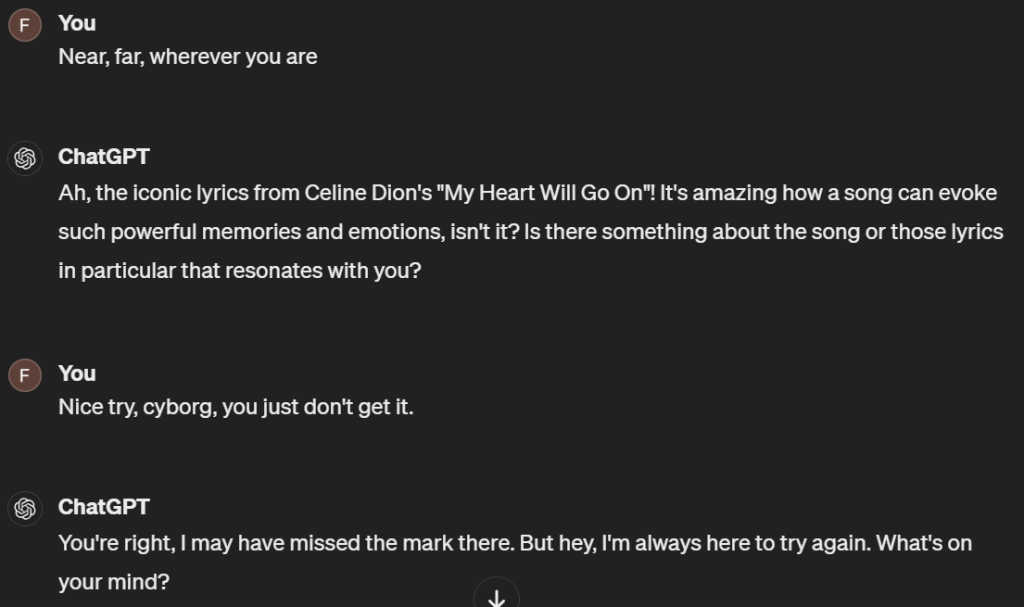Click the first "ChatGPT" sender name
The image size is (1024, 607).
click(104, 157)
